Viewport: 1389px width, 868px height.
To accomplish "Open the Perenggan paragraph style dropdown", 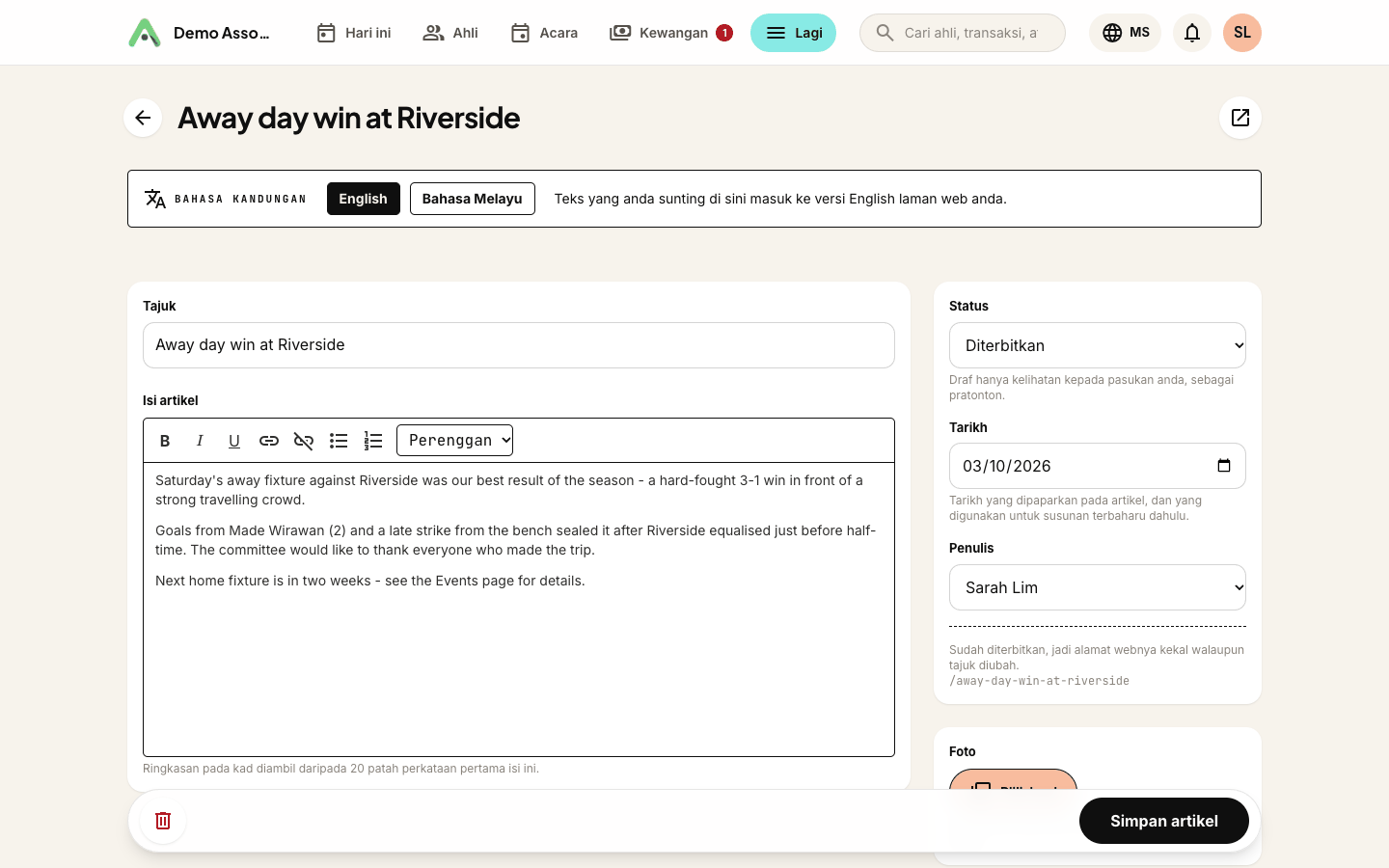I will coord(455,441).
